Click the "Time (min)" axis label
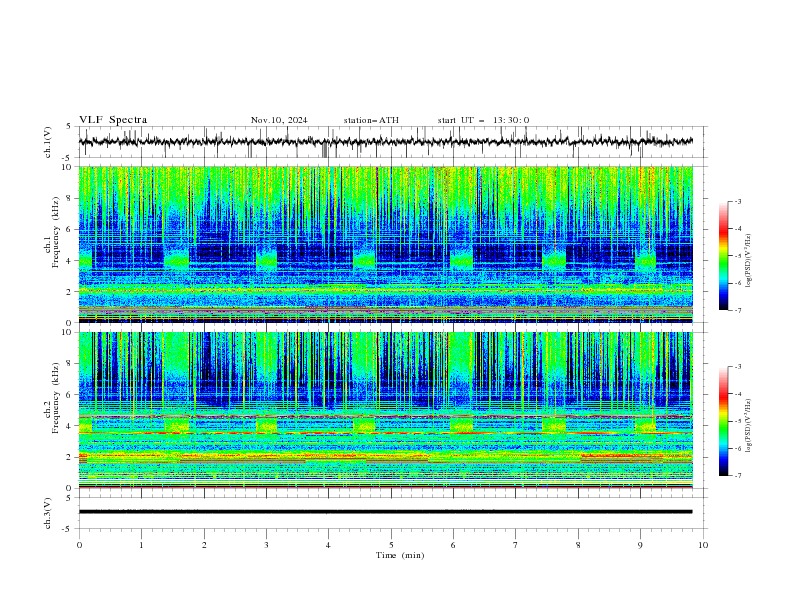Image resolution: width=792 pixels, height=612 pixels. [400, 555]
